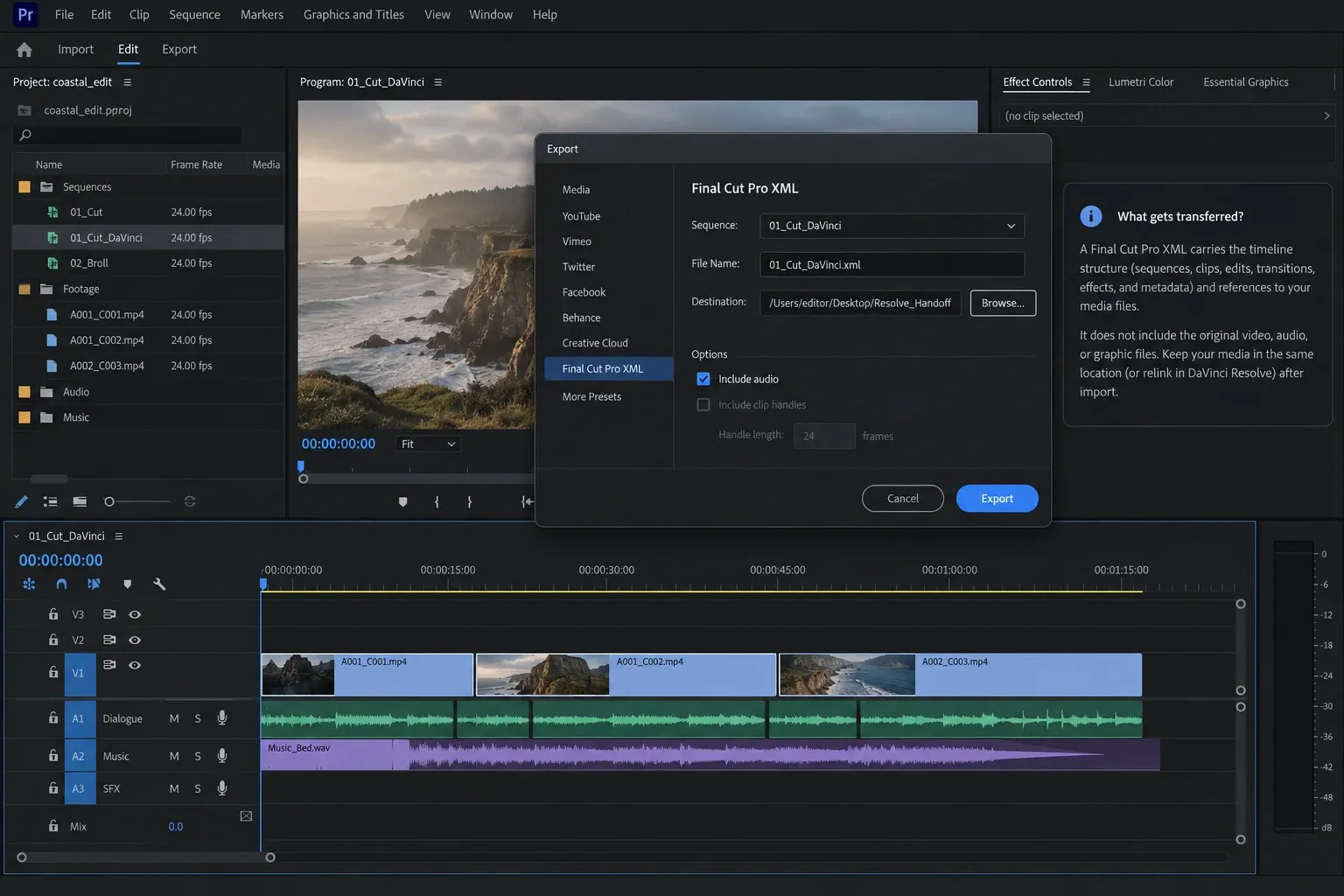Viewport: 1344px width, 896px height.
Task: Uncheck the Include audio checkbox
Action: coord(703,379)
